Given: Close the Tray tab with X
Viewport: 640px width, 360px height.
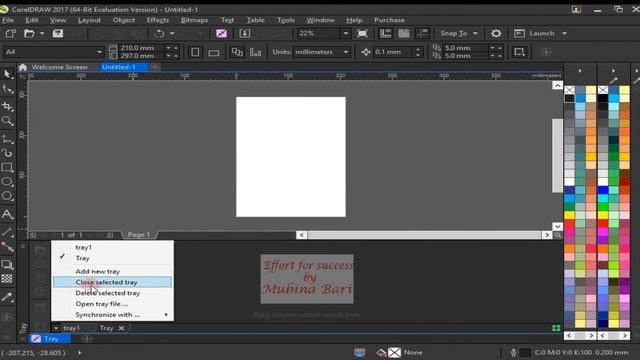Looking at the screenshot, I should pos(121,328).
